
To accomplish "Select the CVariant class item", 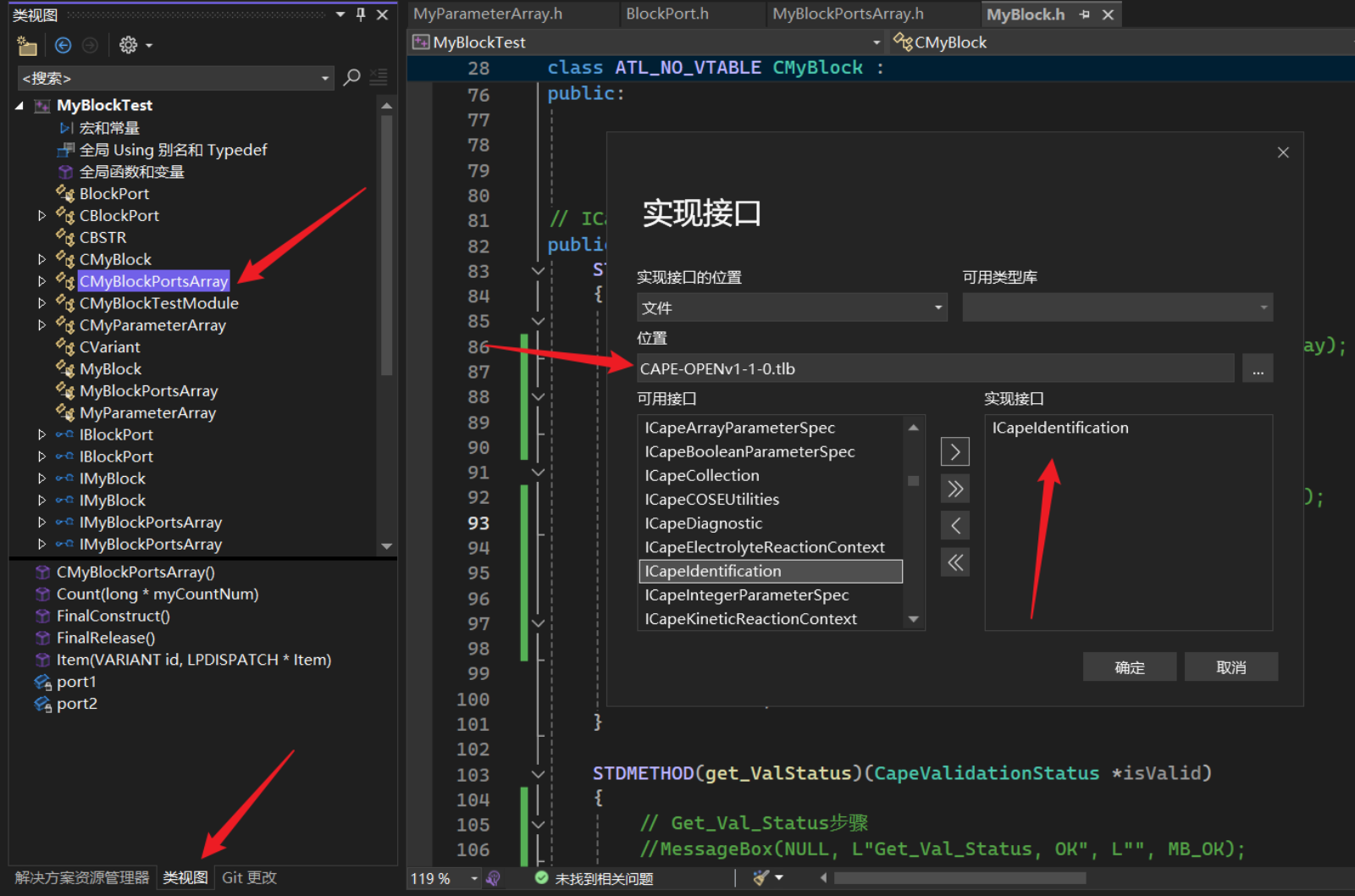I will tap(109, 347).
